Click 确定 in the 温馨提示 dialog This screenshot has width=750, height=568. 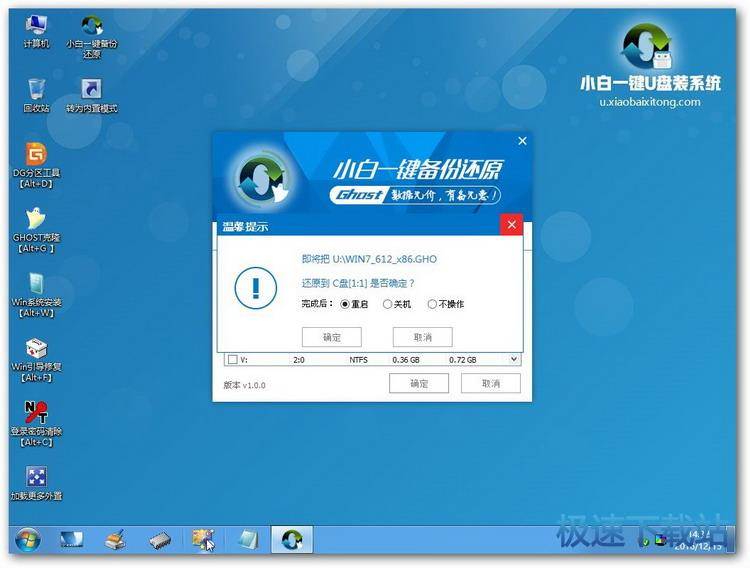pos(331,337)
